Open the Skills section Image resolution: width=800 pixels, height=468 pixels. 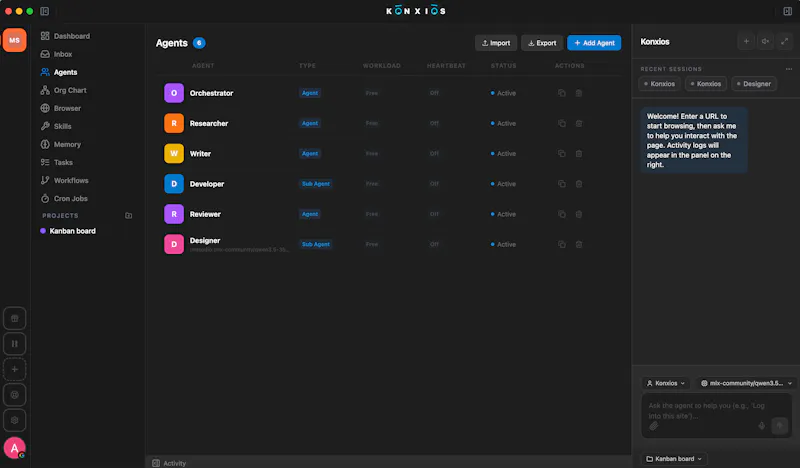point(56,127)
